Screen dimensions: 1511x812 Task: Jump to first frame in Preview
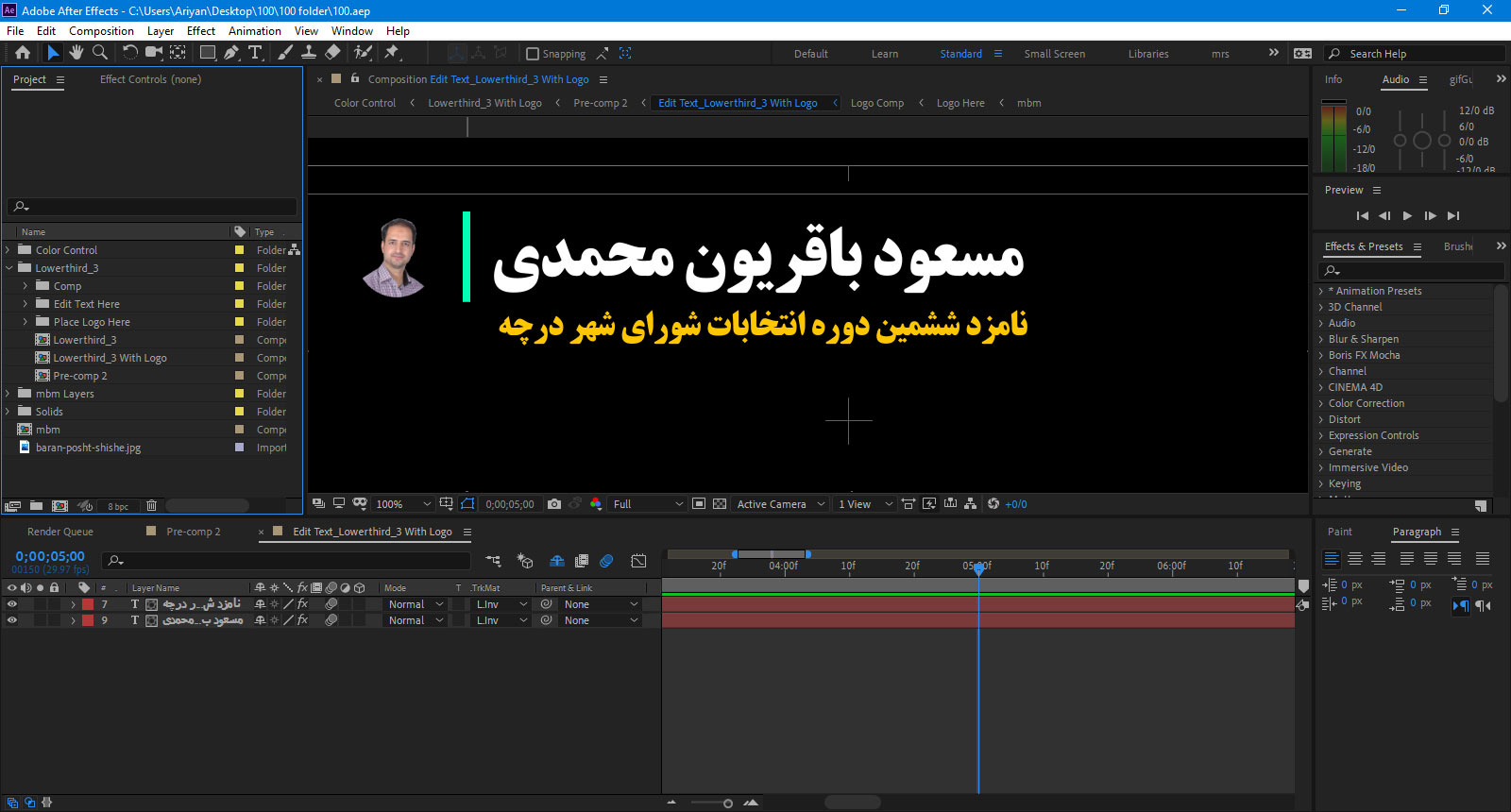coord(1362,216)
